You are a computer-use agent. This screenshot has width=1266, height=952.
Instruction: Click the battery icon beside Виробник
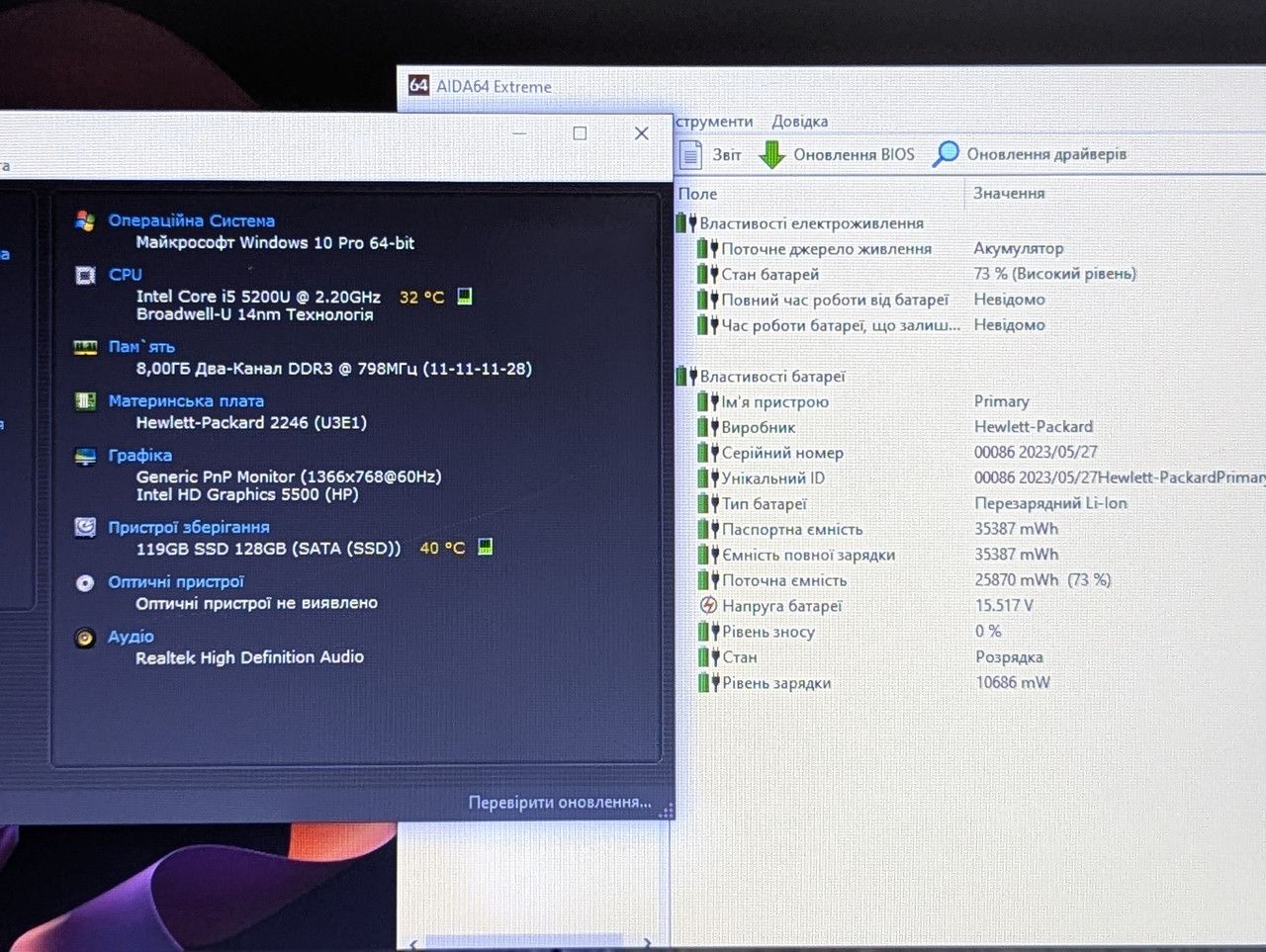707,427
